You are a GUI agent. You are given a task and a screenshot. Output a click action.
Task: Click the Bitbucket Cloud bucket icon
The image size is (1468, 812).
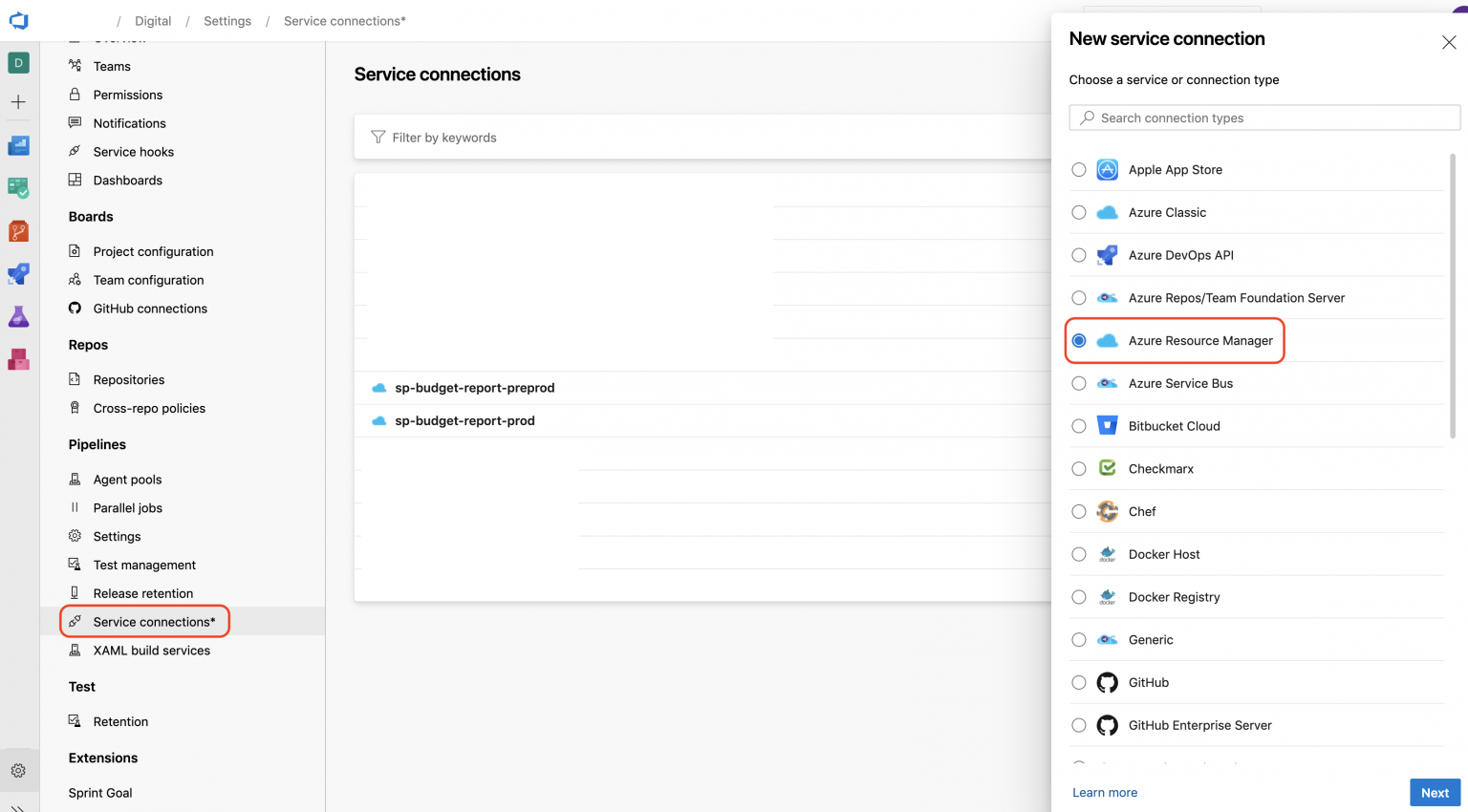click(1107, 425)
